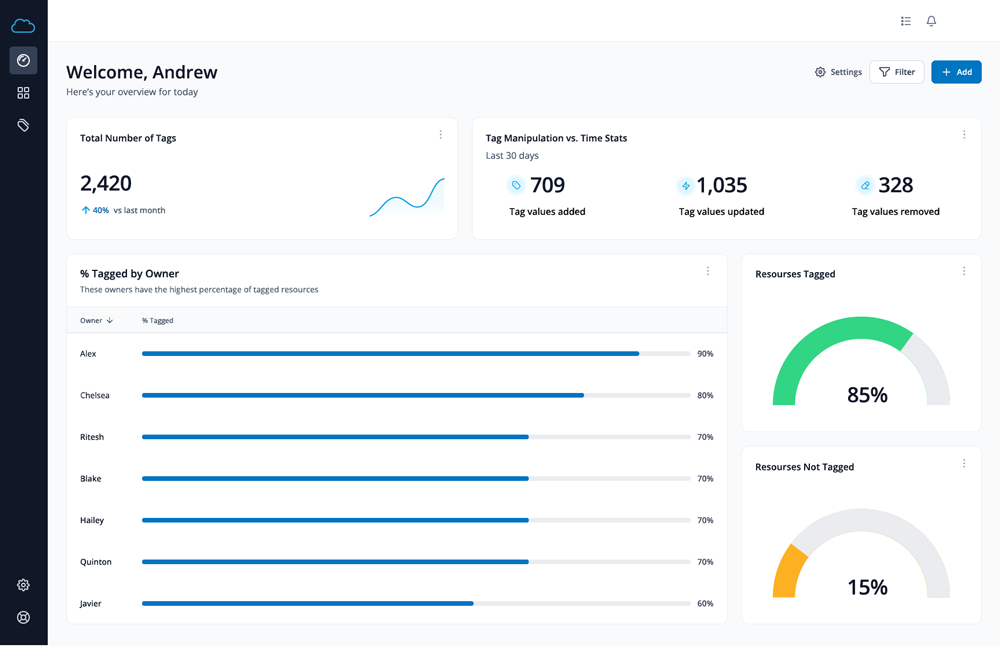Click the tag icon beside the 709 stat

516,185
